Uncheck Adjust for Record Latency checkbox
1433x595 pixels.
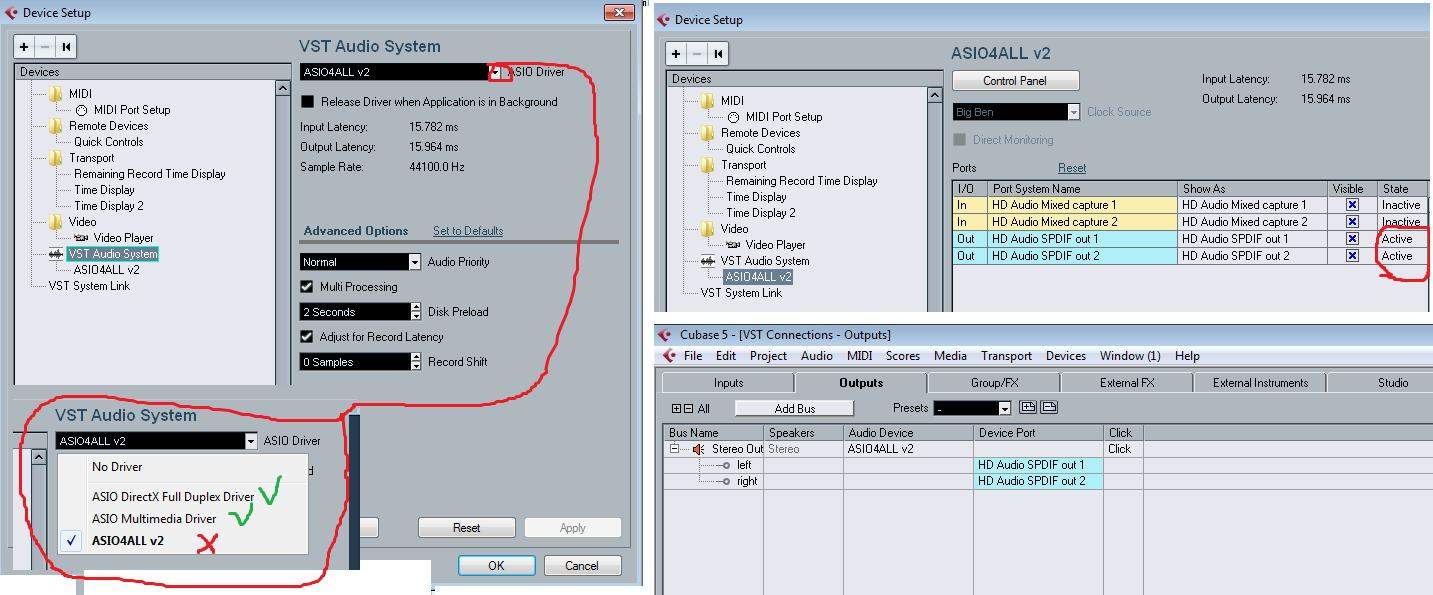click(x=308, y=337)
